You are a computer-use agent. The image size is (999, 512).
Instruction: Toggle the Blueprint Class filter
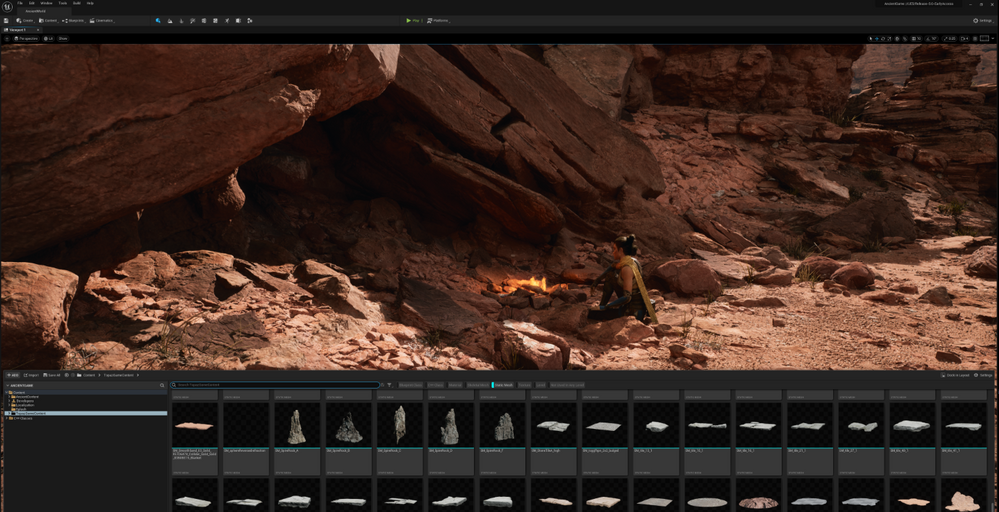click(410, 385)
